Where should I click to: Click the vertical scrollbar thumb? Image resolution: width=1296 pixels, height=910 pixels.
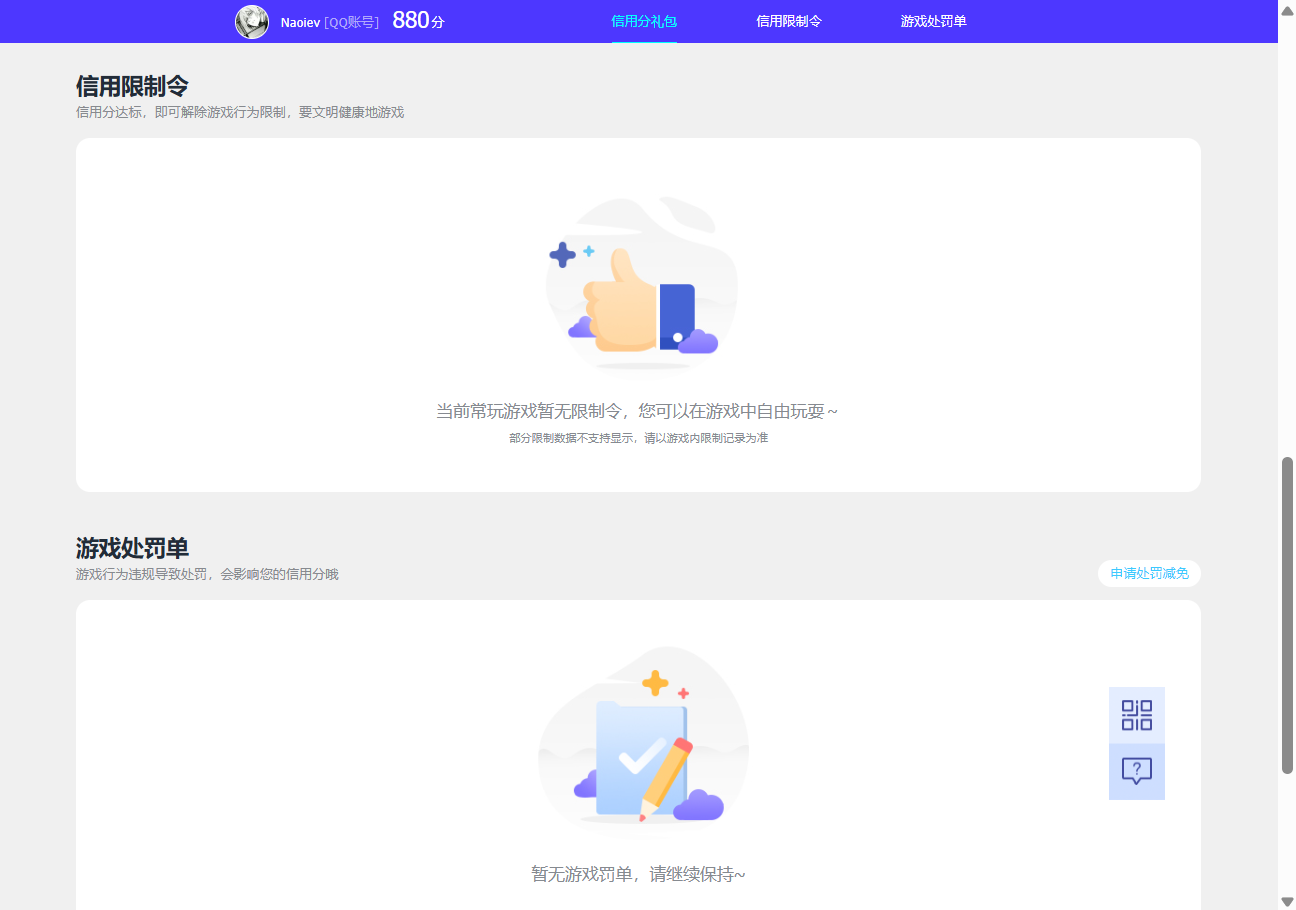(1287, 615)
